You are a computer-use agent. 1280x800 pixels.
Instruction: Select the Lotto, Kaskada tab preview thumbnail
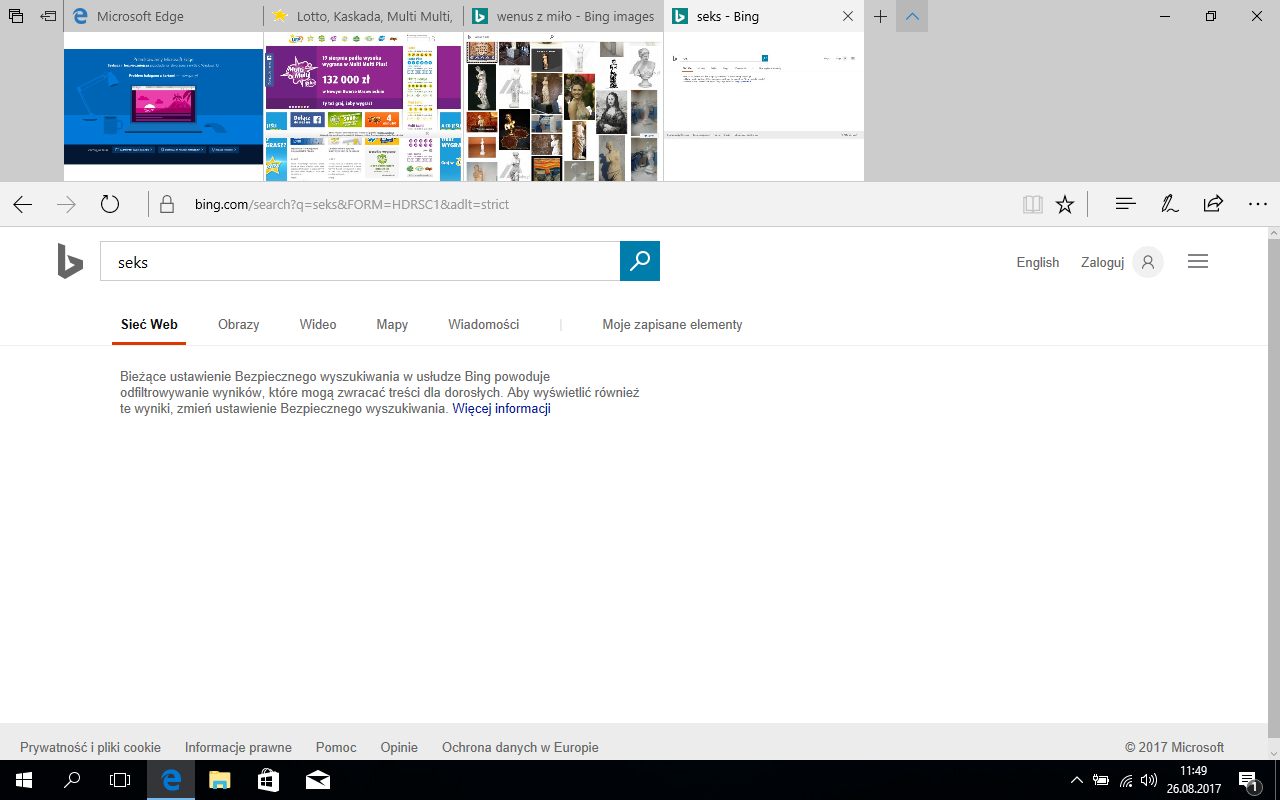coord(364,107)
